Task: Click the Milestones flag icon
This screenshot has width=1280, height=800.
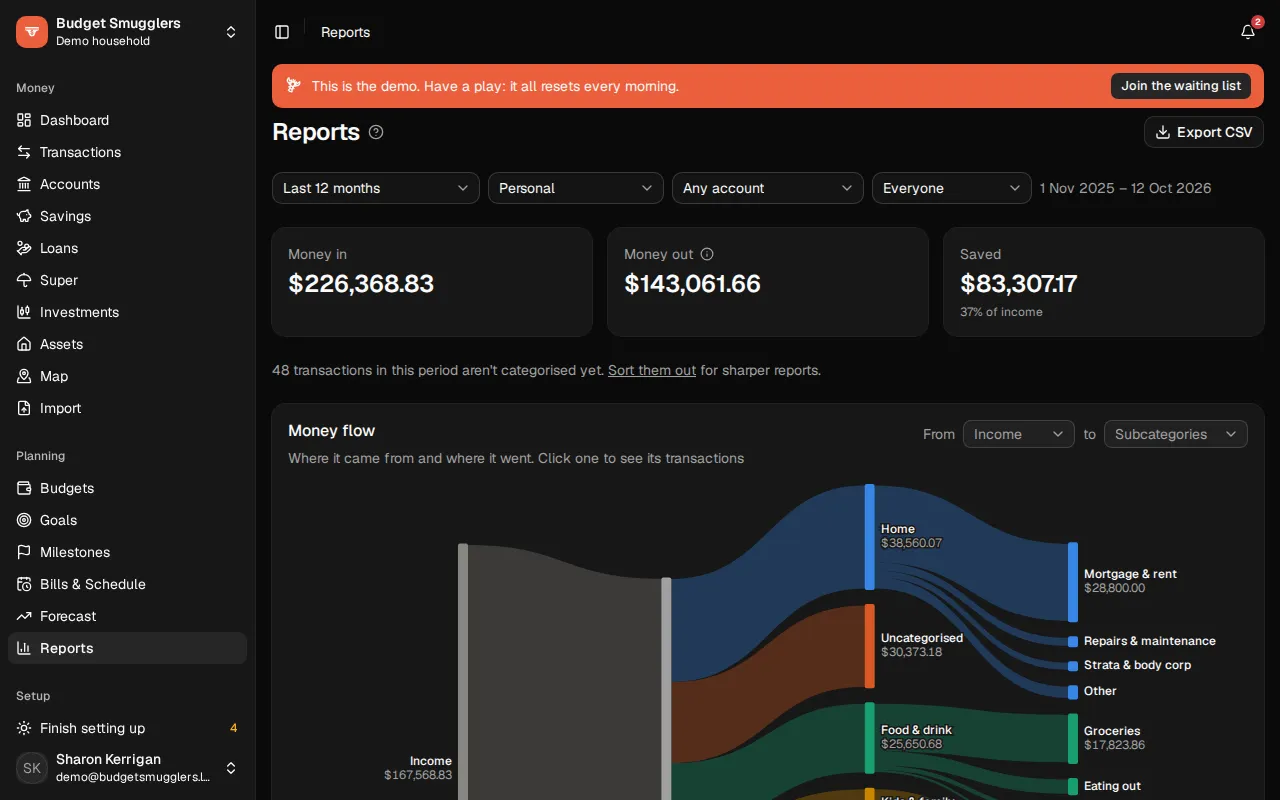Action: 24,552
